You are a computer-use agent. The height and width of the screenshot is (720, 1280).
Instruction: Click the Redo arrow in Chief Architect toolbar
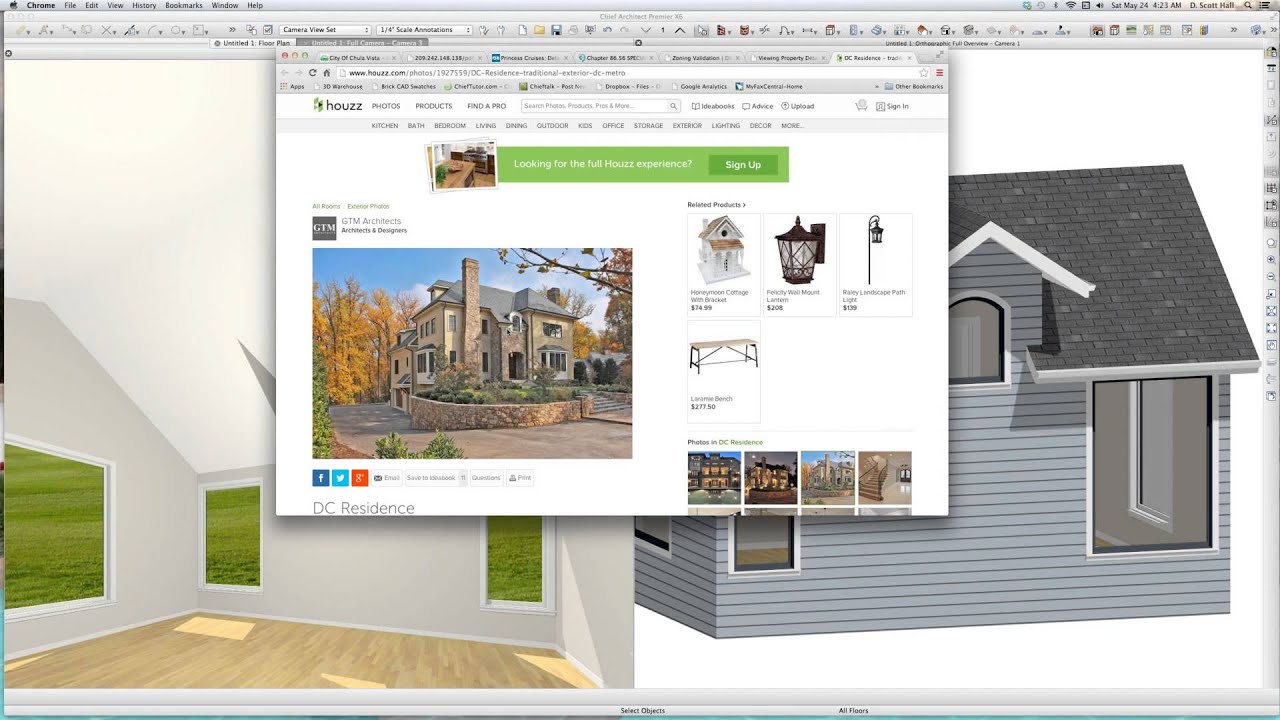pyautogui.click(x=624, y=30)
